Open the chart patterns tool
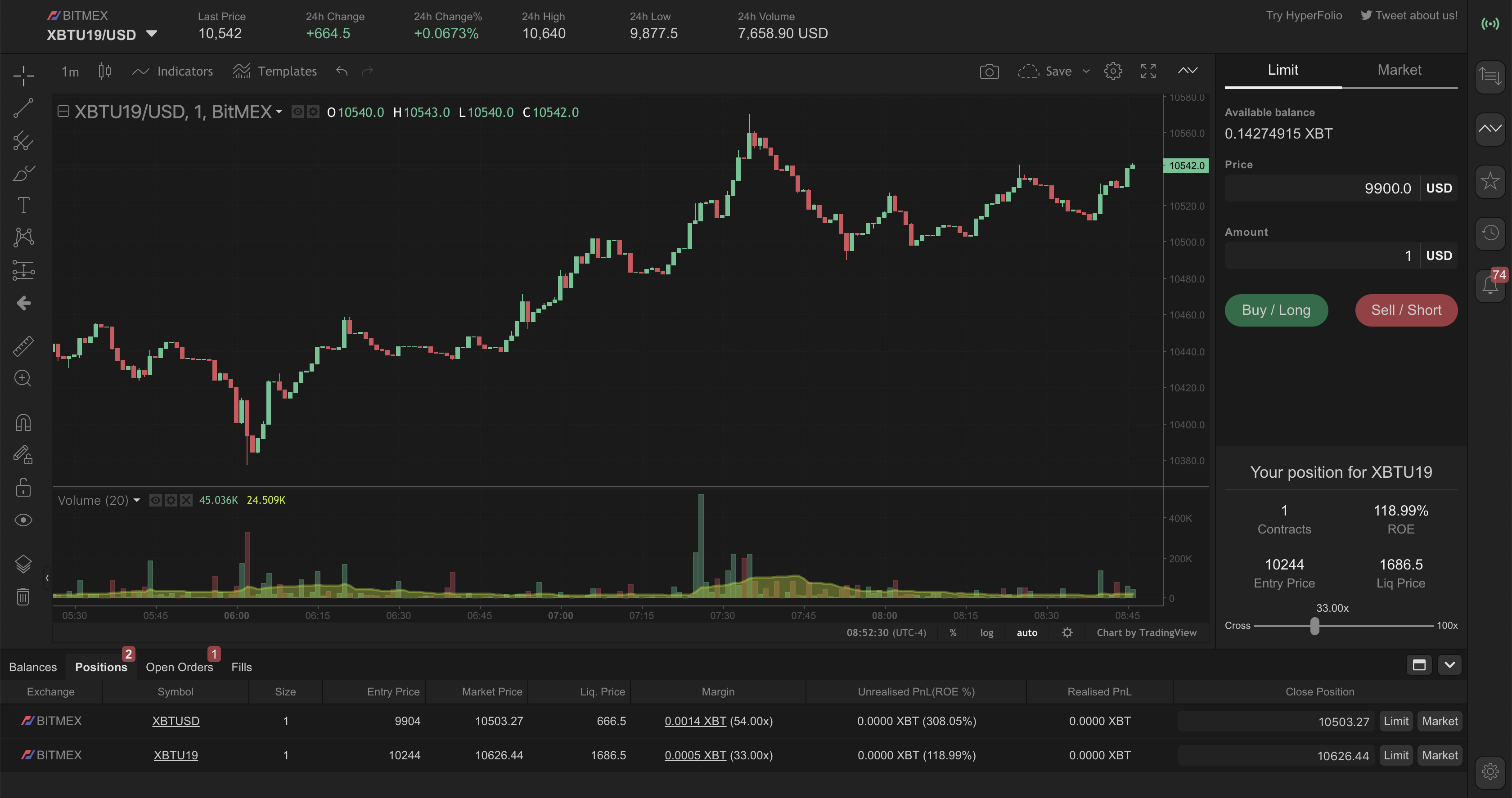Viewport: 1512px width, 798px height. (23, 237)
